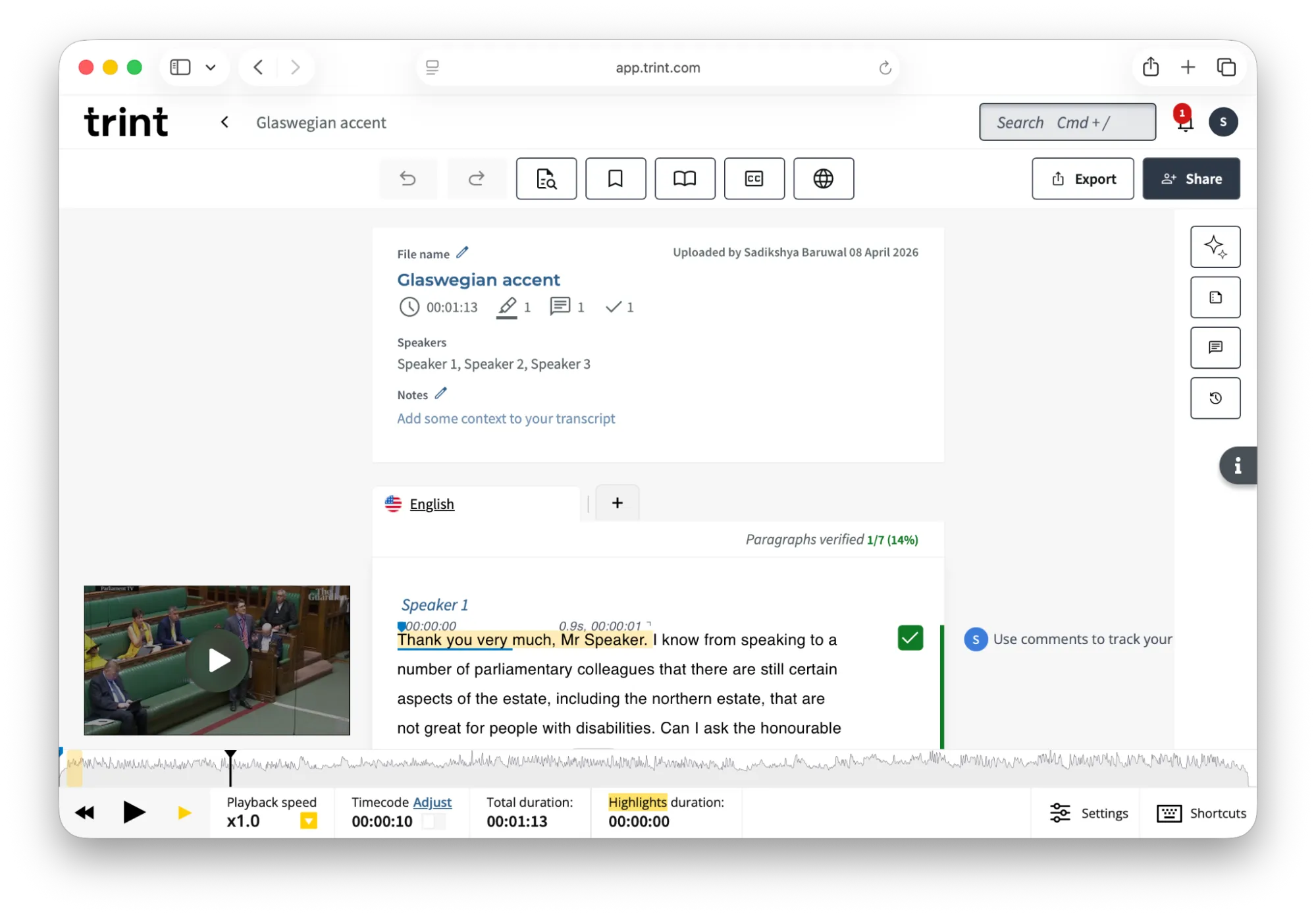This screenshot has height=916, width=1316.
Task: Open the user account avatar S
Action: 1223,122
